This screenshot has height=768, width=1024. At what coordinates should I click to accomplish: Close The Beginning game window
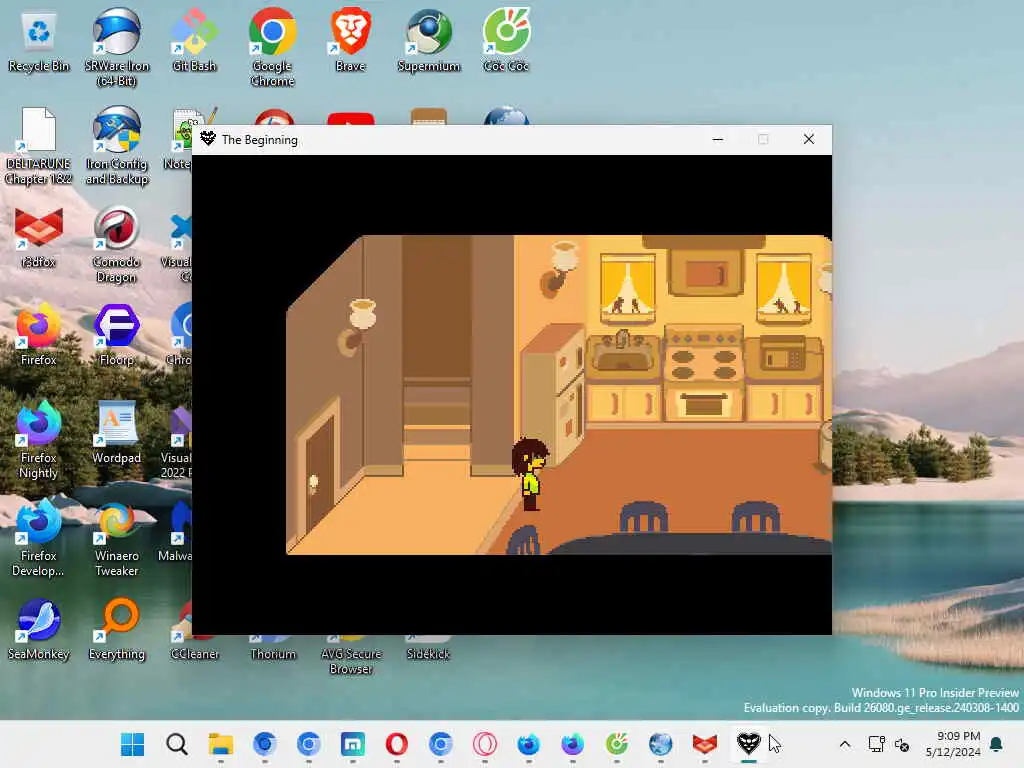click(808, 139)
